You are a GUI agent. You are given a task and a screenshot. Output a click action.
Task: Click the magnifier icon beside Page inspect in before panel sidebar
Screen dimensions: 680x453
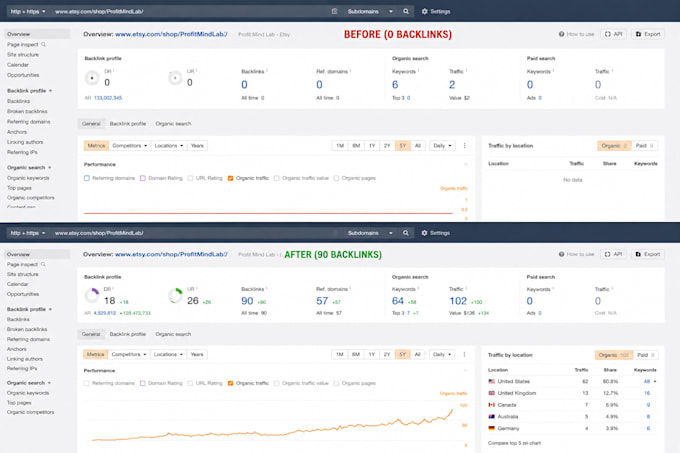pos(43,44)
